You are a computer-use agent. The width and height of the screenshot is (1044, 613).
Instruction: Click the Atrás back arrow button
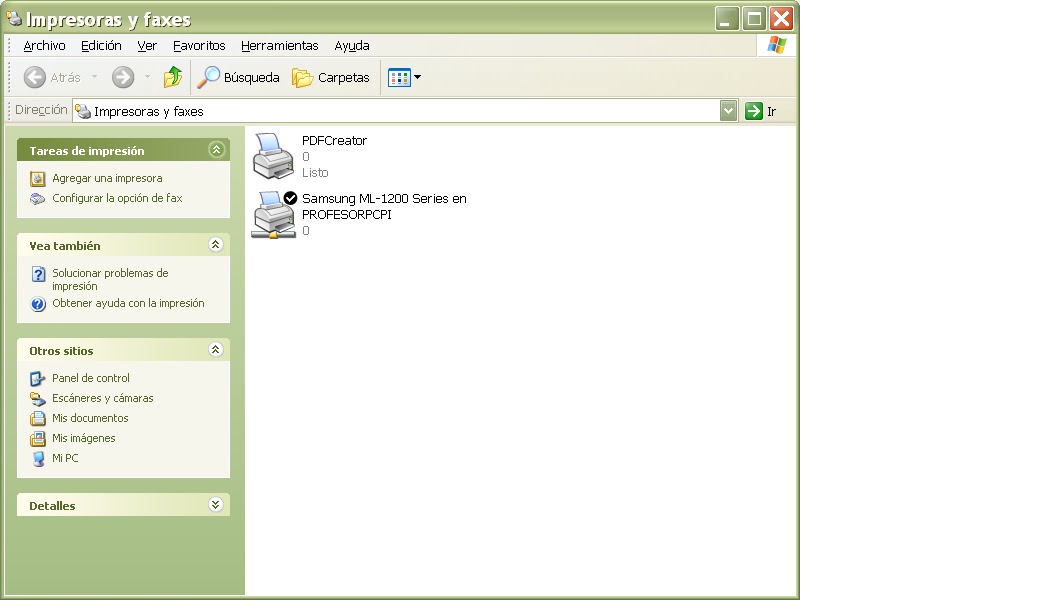[52, 77]
